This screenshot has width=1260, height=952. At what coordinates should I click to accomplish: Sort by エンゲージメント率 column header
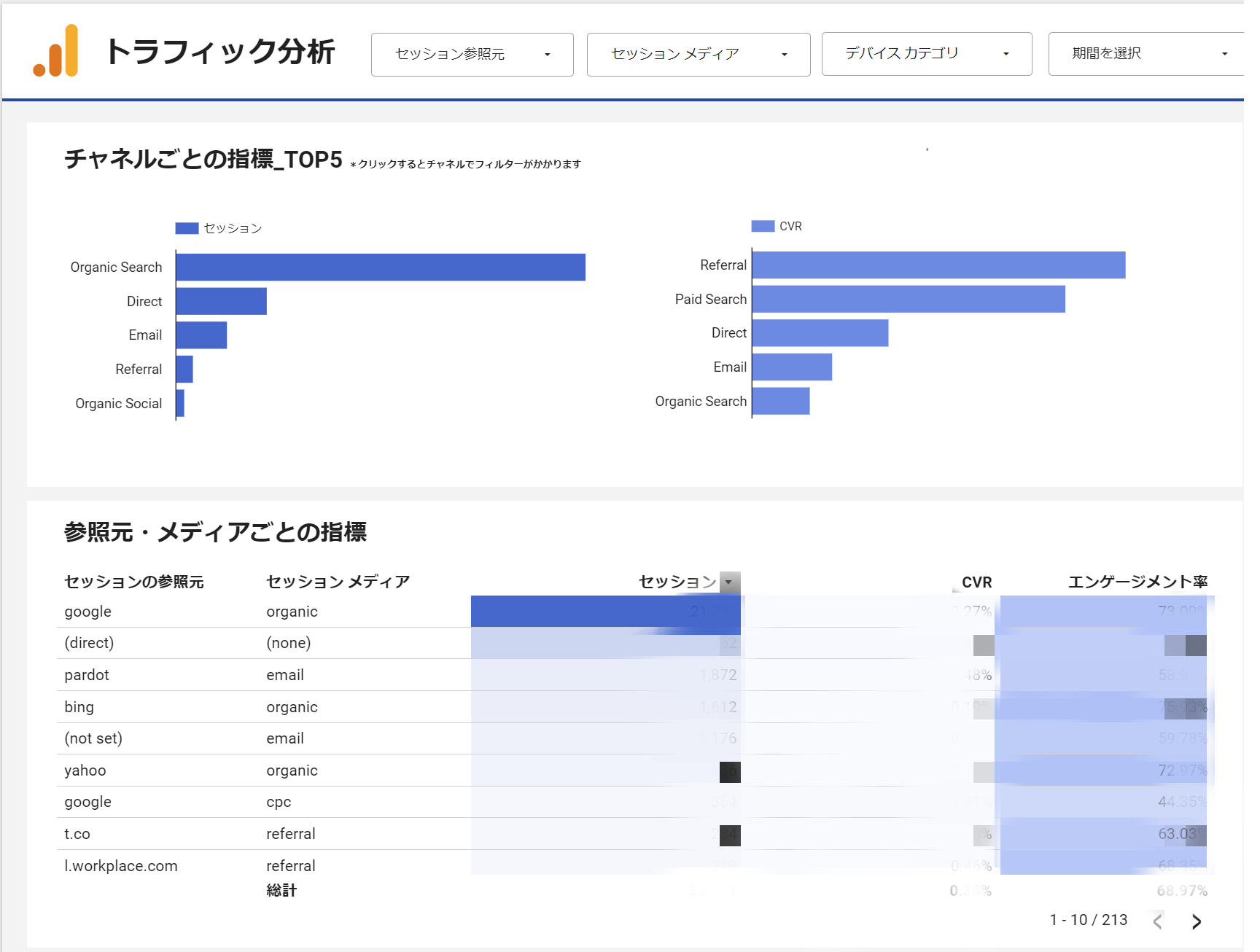click(x=1137, y=582)
